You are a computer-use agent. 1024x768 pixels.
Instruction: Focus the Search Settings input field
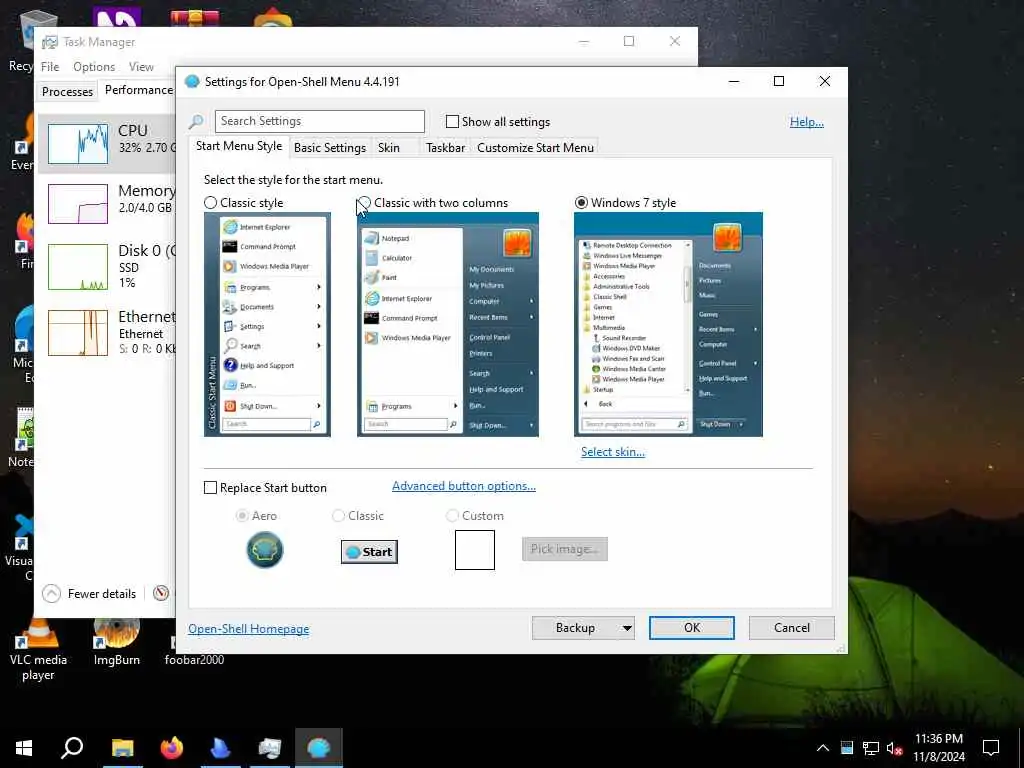(320, 121)
